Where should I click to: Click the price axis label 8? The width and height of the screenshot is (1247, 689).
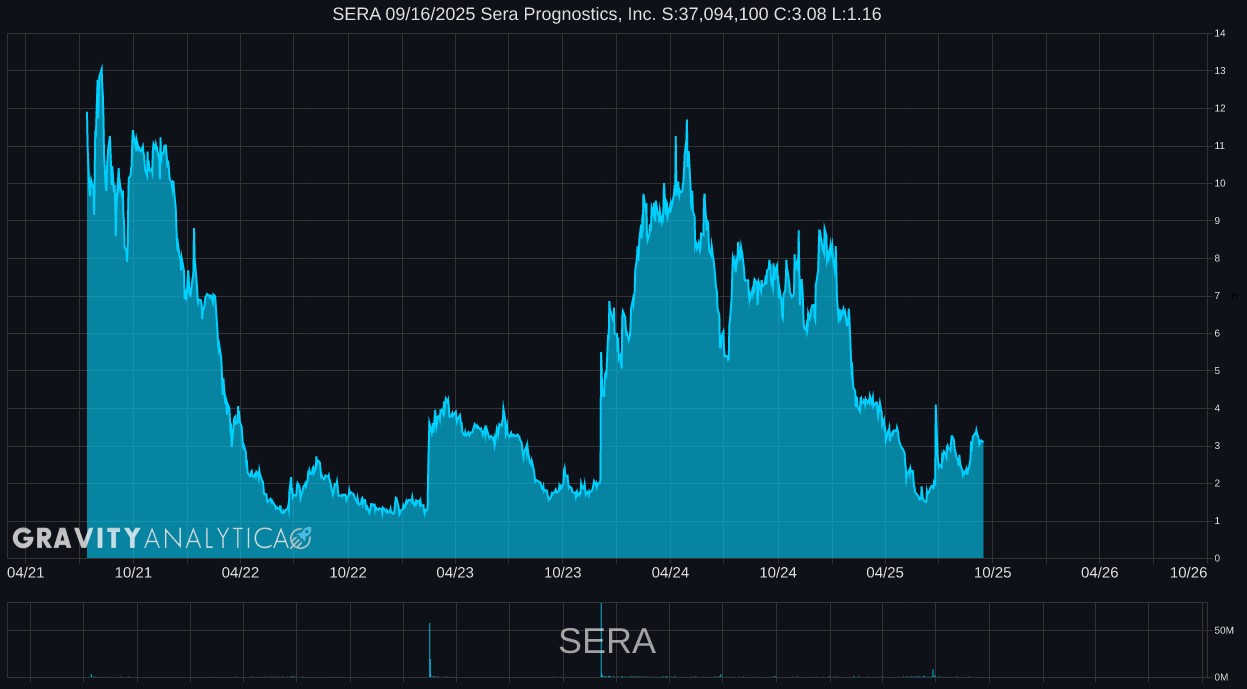pos(1217,259)
